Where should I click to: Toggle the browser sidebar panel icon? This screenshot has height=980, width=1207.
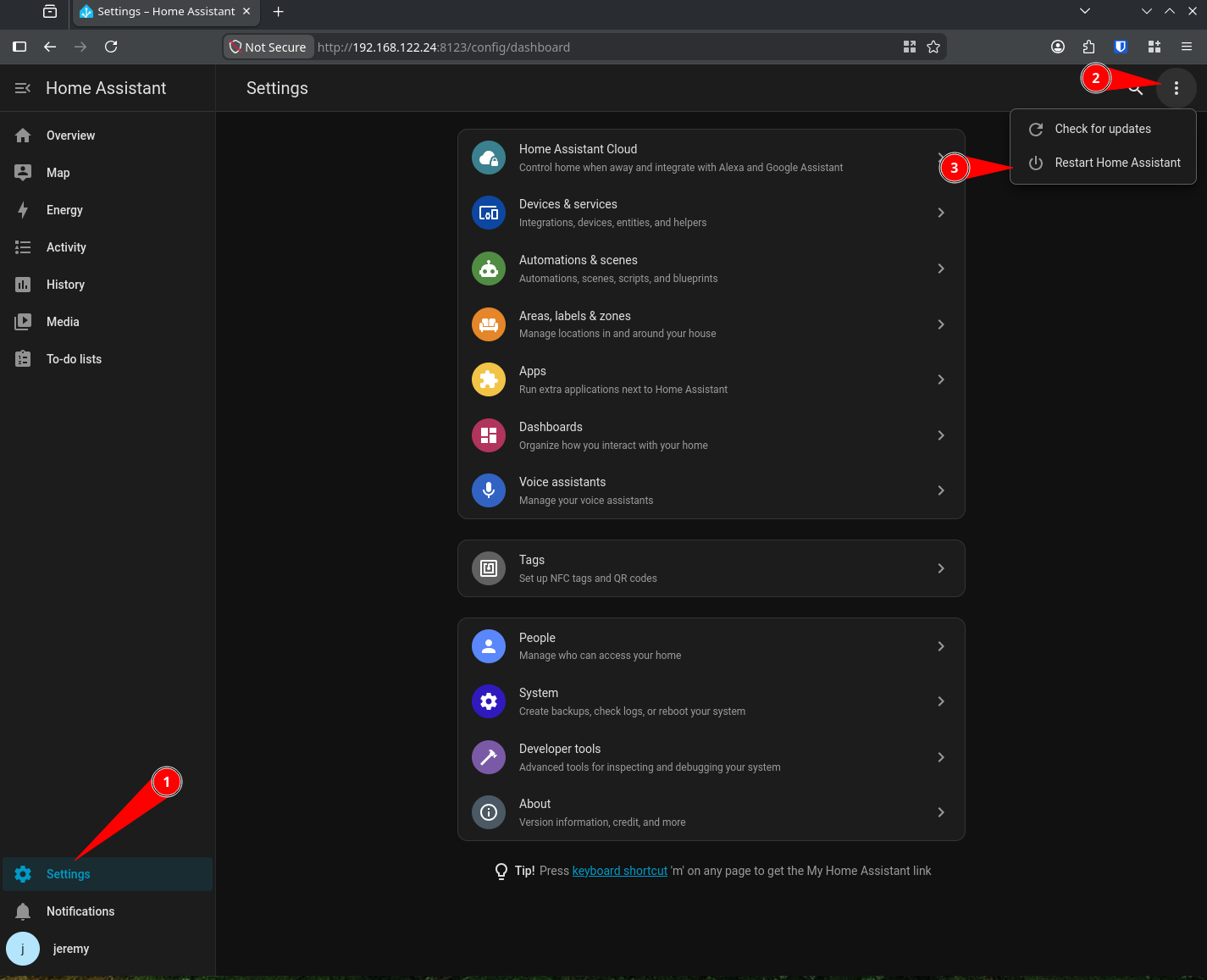(19, 47)
